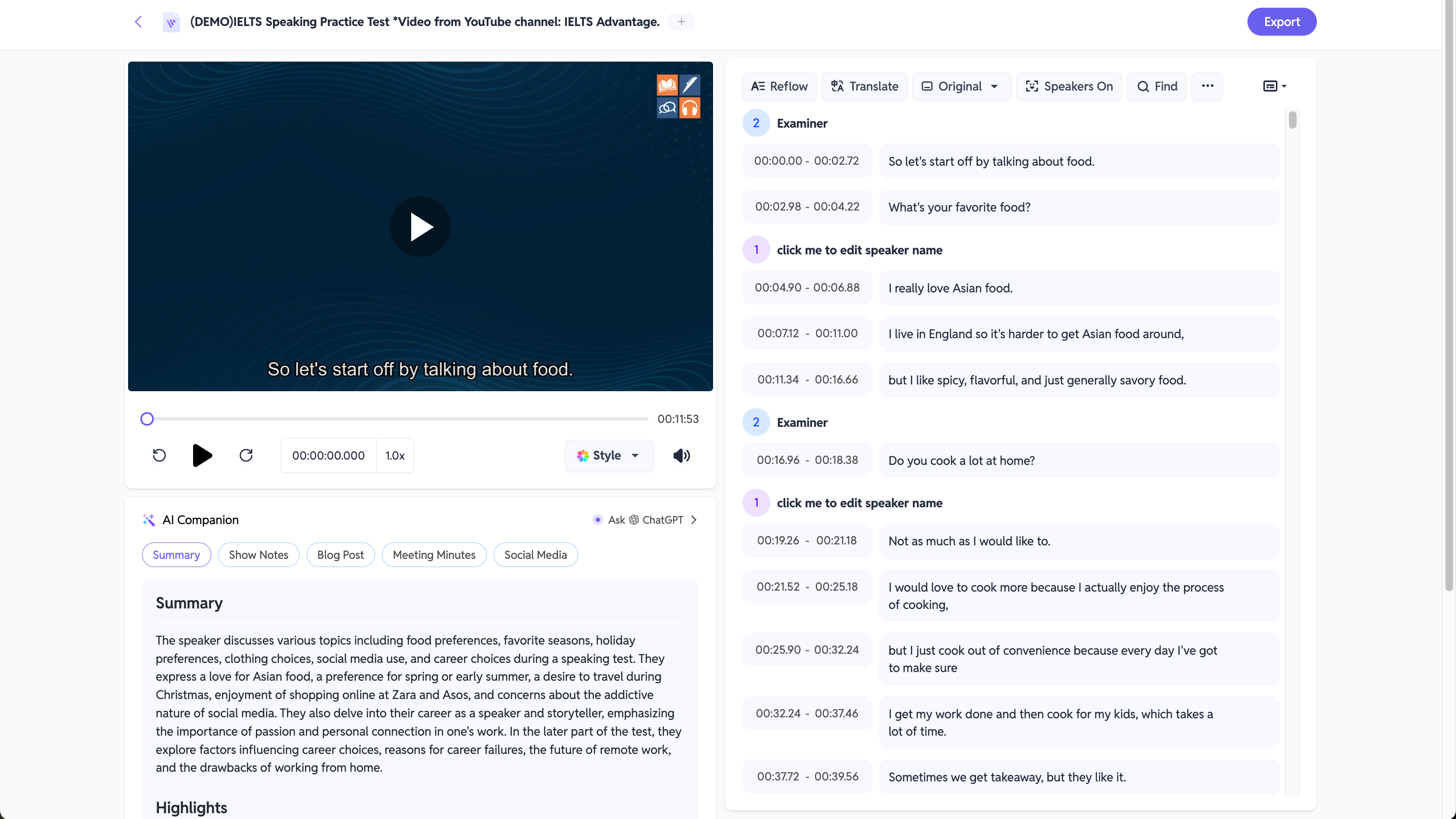Click the IELTS logo in video corner

click(678, 97)
